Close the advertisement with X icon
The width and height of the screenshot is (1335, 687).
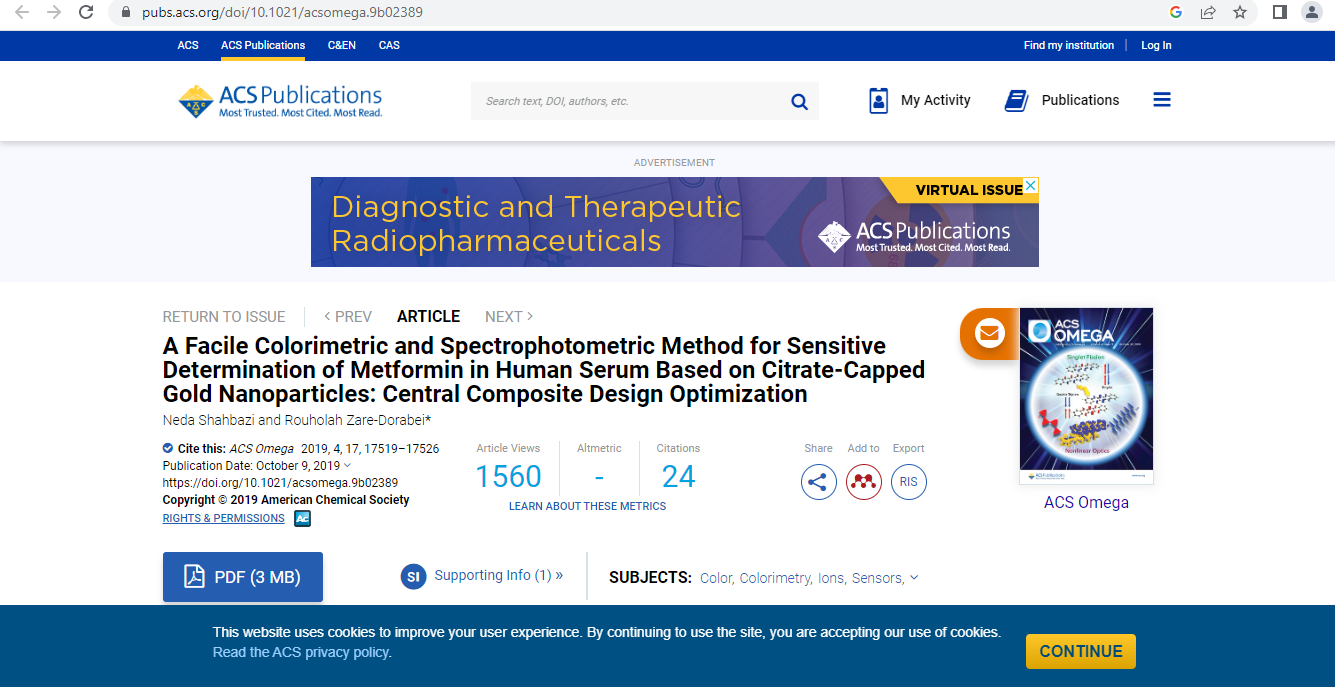pyautogui.click(x=1031, y=185)
